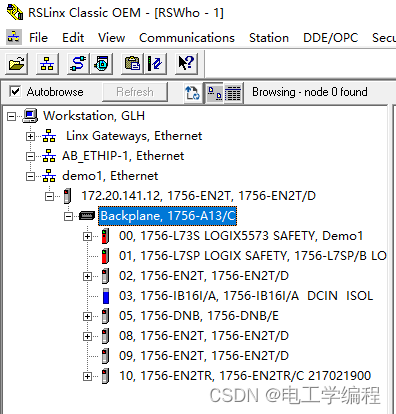396x414 pixels.
Task: Click the RSLinx app icon in title bar
Action: coord(15,12)
